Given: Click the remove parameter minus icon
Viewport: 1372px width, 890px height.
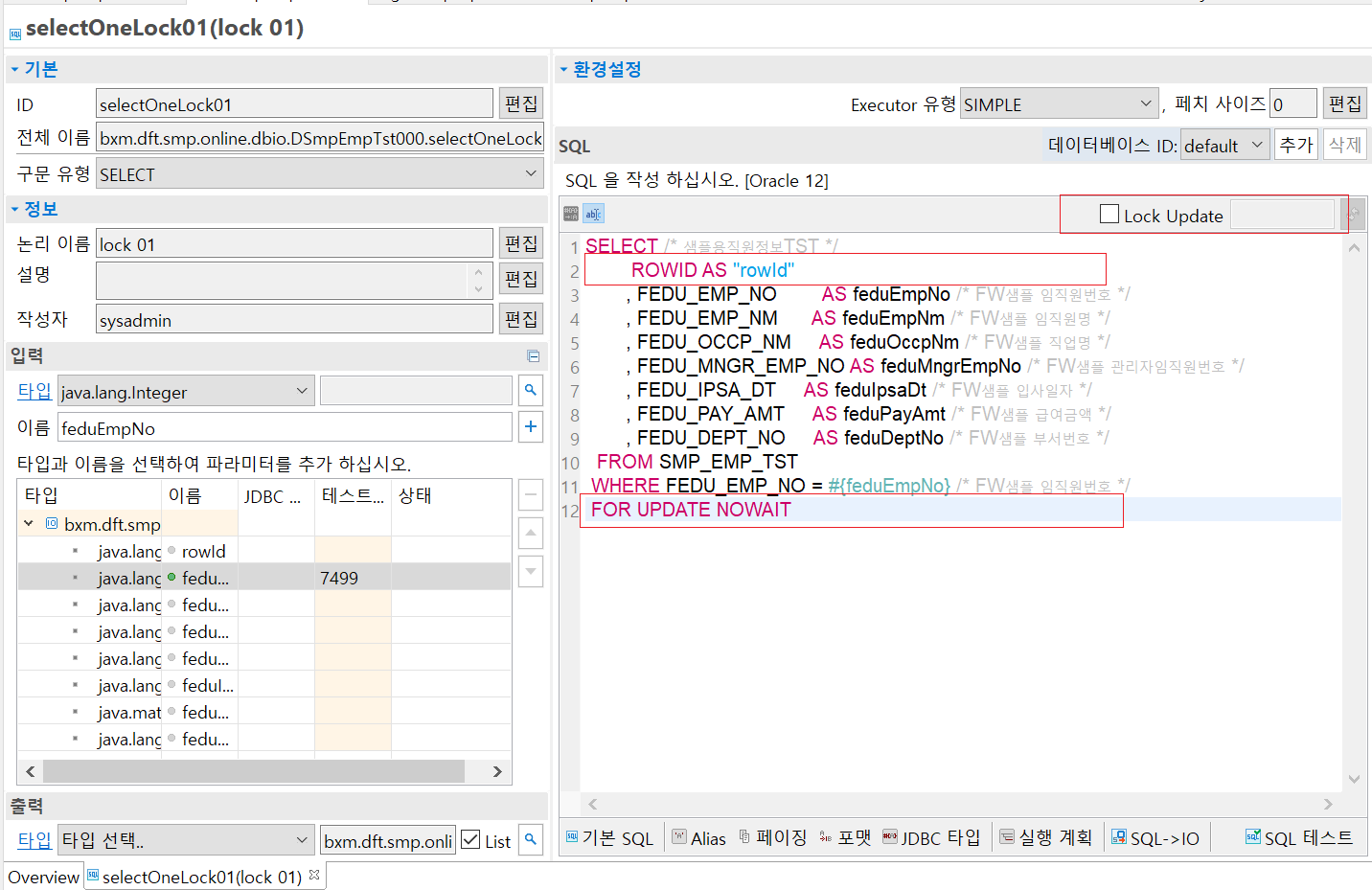Looking at the screenshot, I should (x=531, y=495).
